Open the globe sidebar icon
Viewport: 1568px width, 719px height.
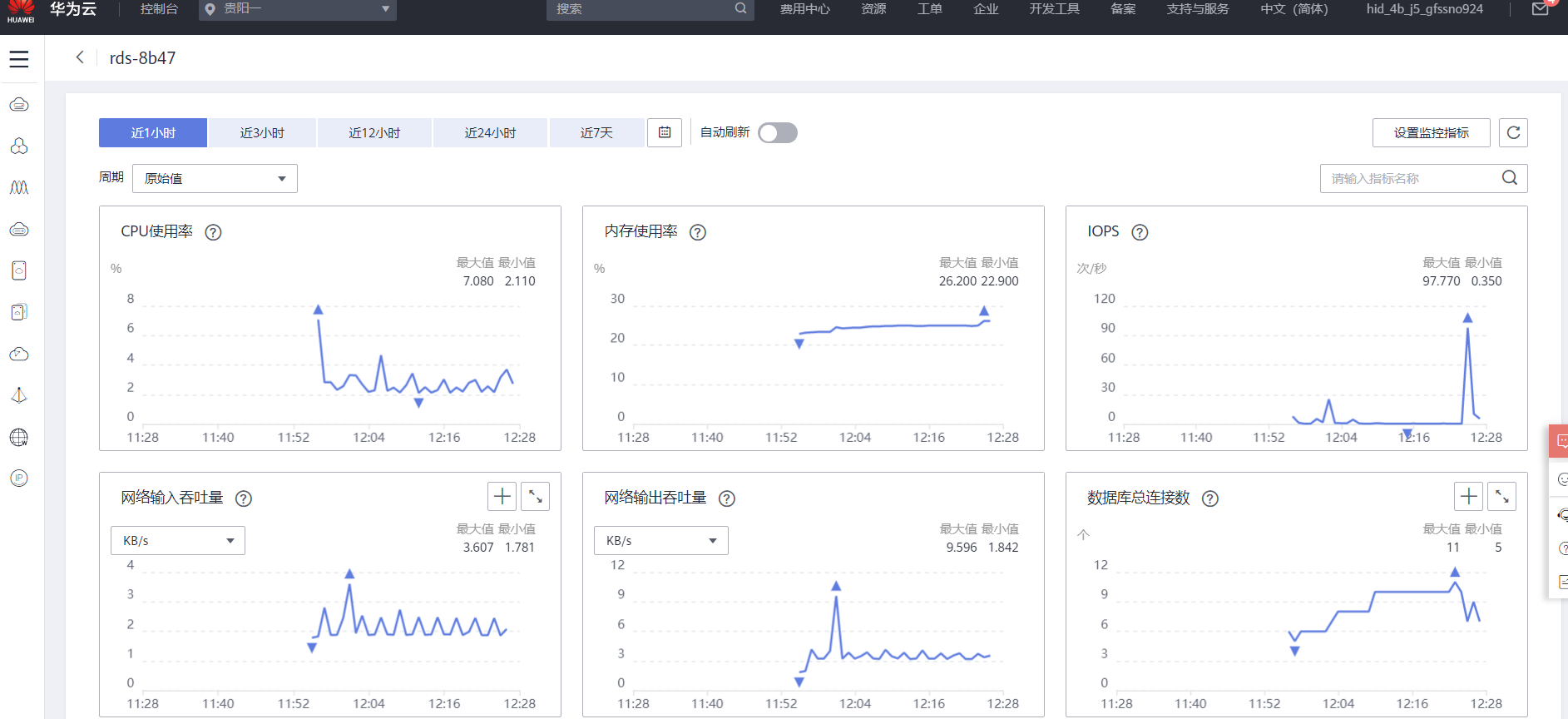[x=19, y=437]
